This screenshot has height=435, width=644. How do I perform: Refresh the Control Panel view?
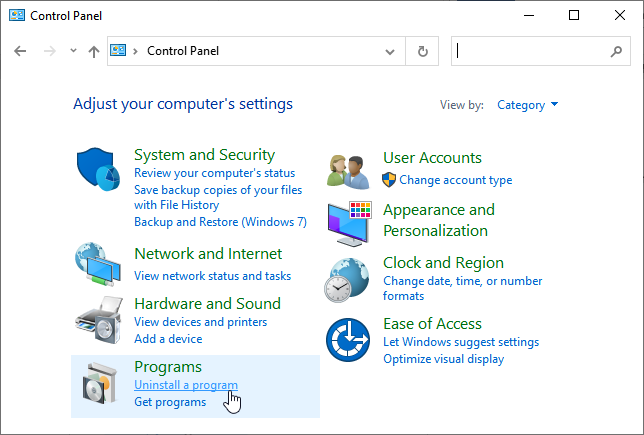click(423, 51)
